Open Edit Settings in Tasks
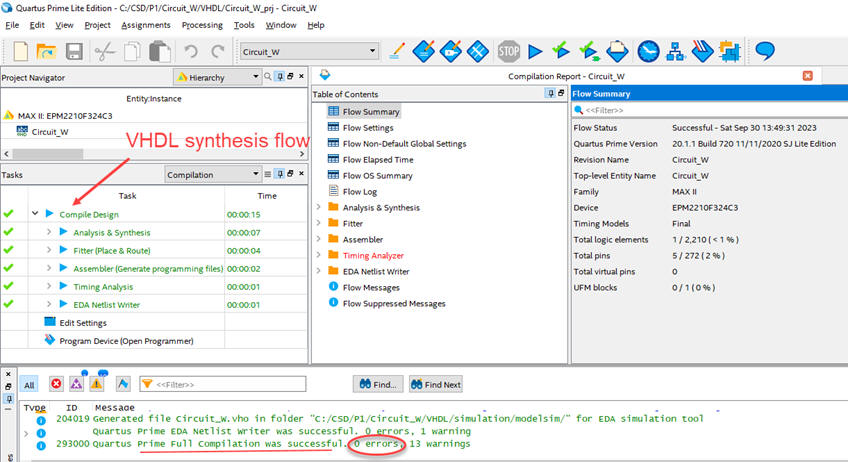Viewport: 848px width, 462px height. click(x=83, y=323)
